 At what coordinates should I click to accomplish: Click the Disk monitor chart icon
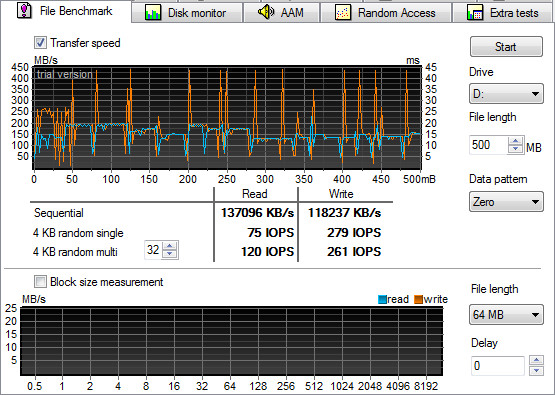point(153,13)
